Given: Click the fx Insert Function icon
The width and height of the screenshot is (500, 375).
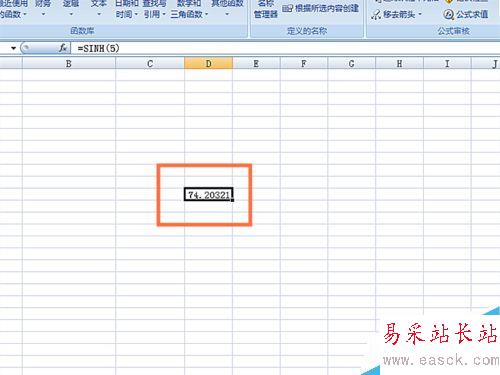Looking at the screenshot, I should pyautogui.click(x=63, y=48).
